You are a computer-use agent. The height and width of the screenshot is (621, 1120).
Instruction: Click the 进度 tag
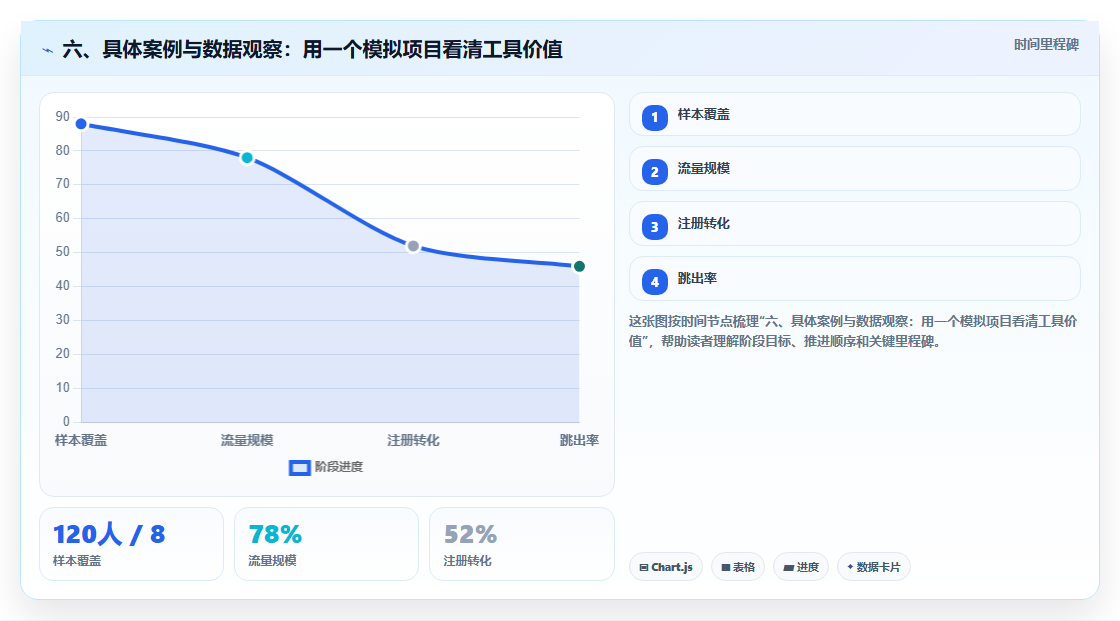pyautogui.click(x=801, y=567)
